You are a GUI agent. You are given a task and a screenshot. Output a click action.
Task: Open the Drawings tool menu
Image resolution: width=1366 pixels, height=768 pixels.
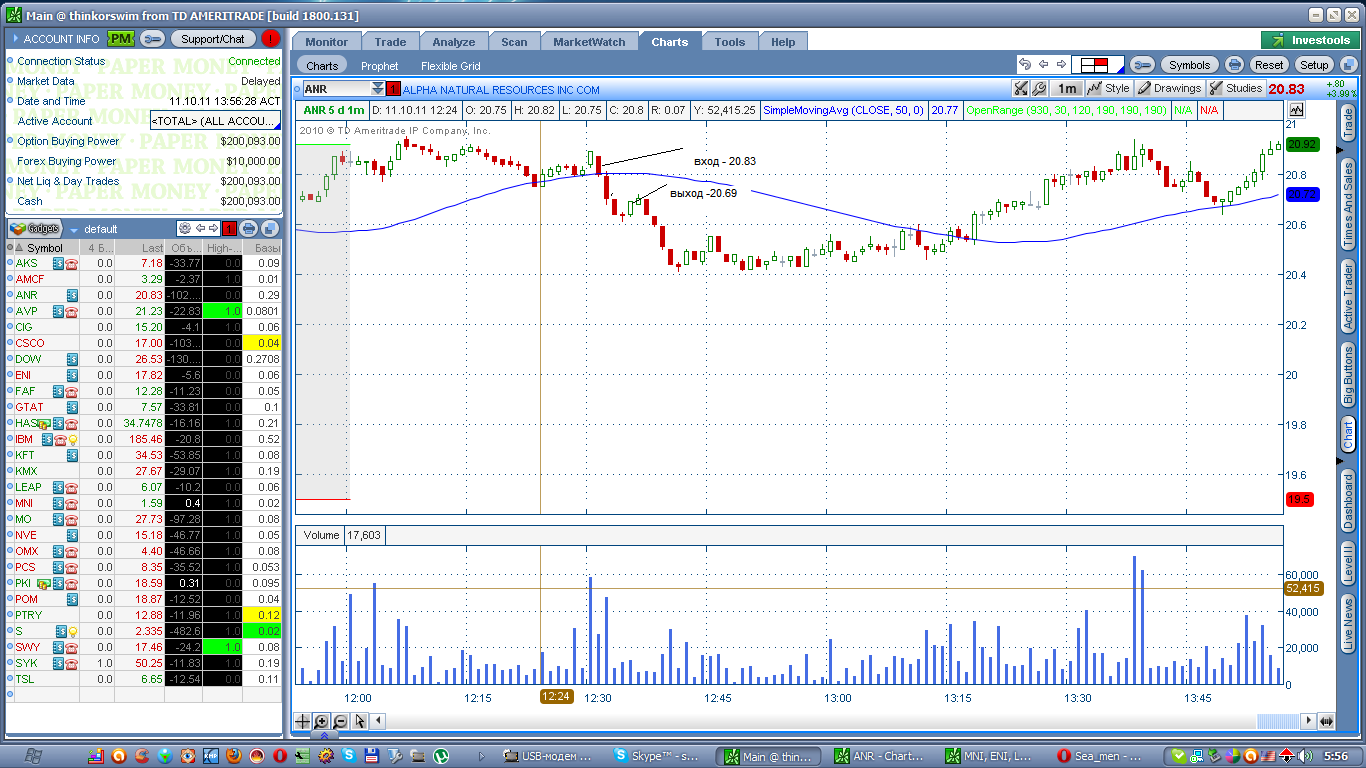click(1169, 88)
